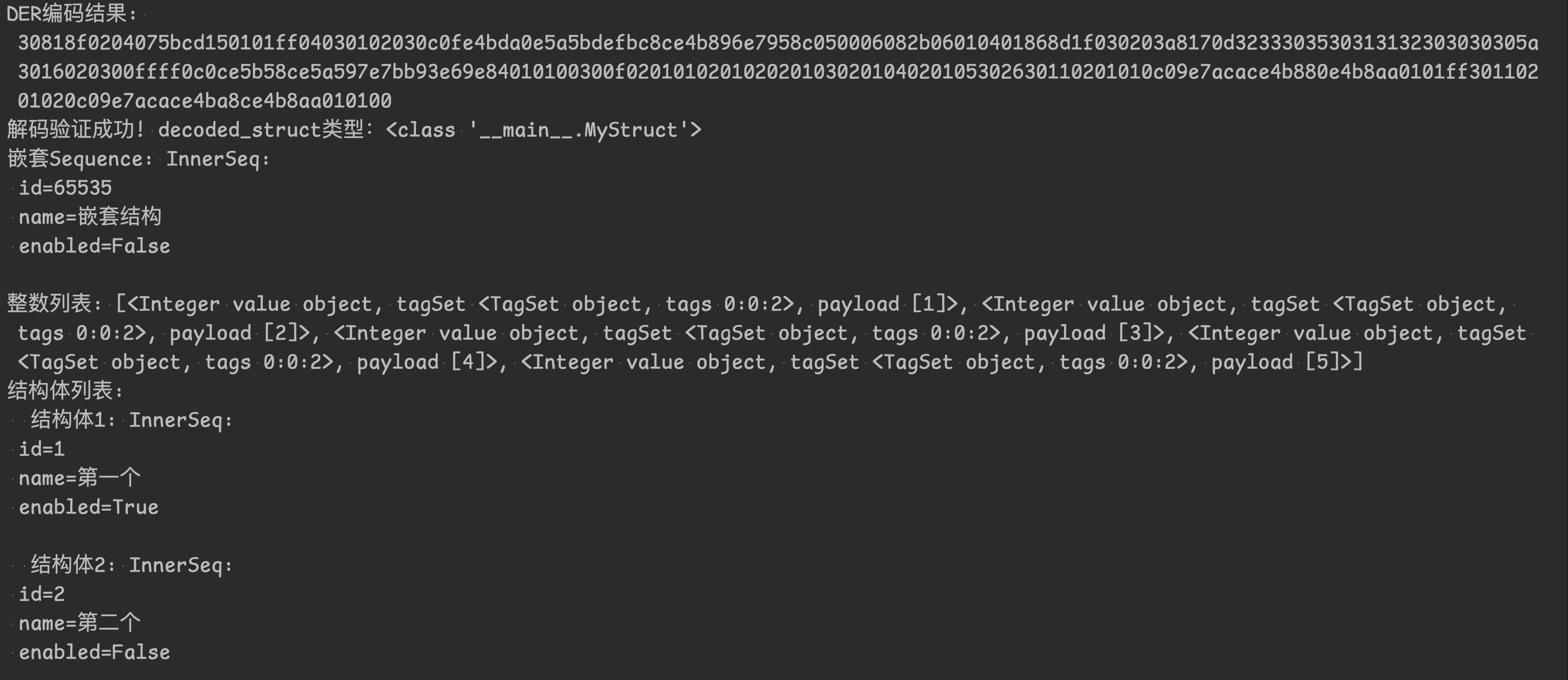The width and height of the screenshot is (1568, 680).
Task: Click the "嵌套Sequence: InnerSeq:" line
Action: click(139, 159)
